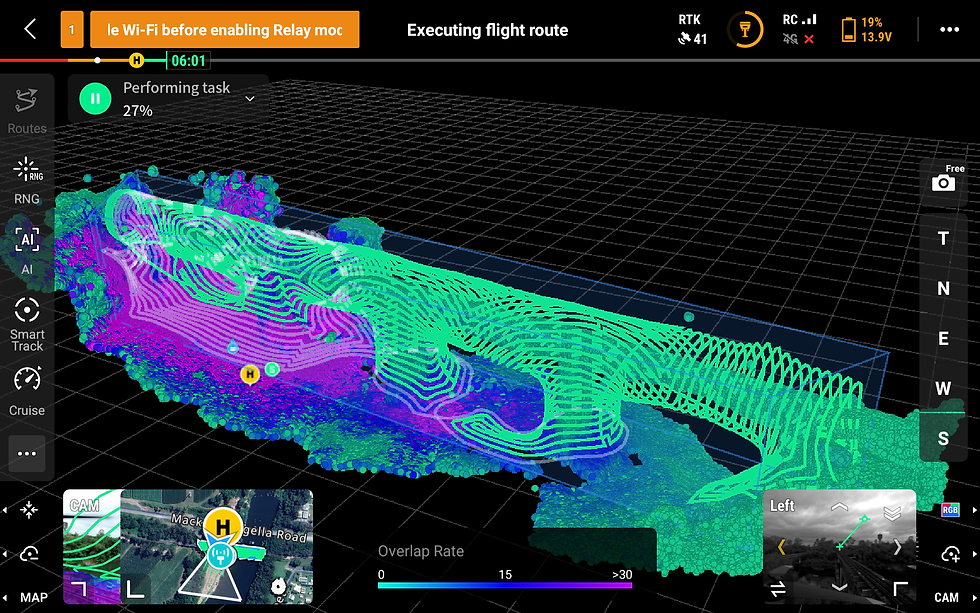Click the triple-chevron icon in vision view
This screenshot has height=613, width=980.
[x=892, y=513]
